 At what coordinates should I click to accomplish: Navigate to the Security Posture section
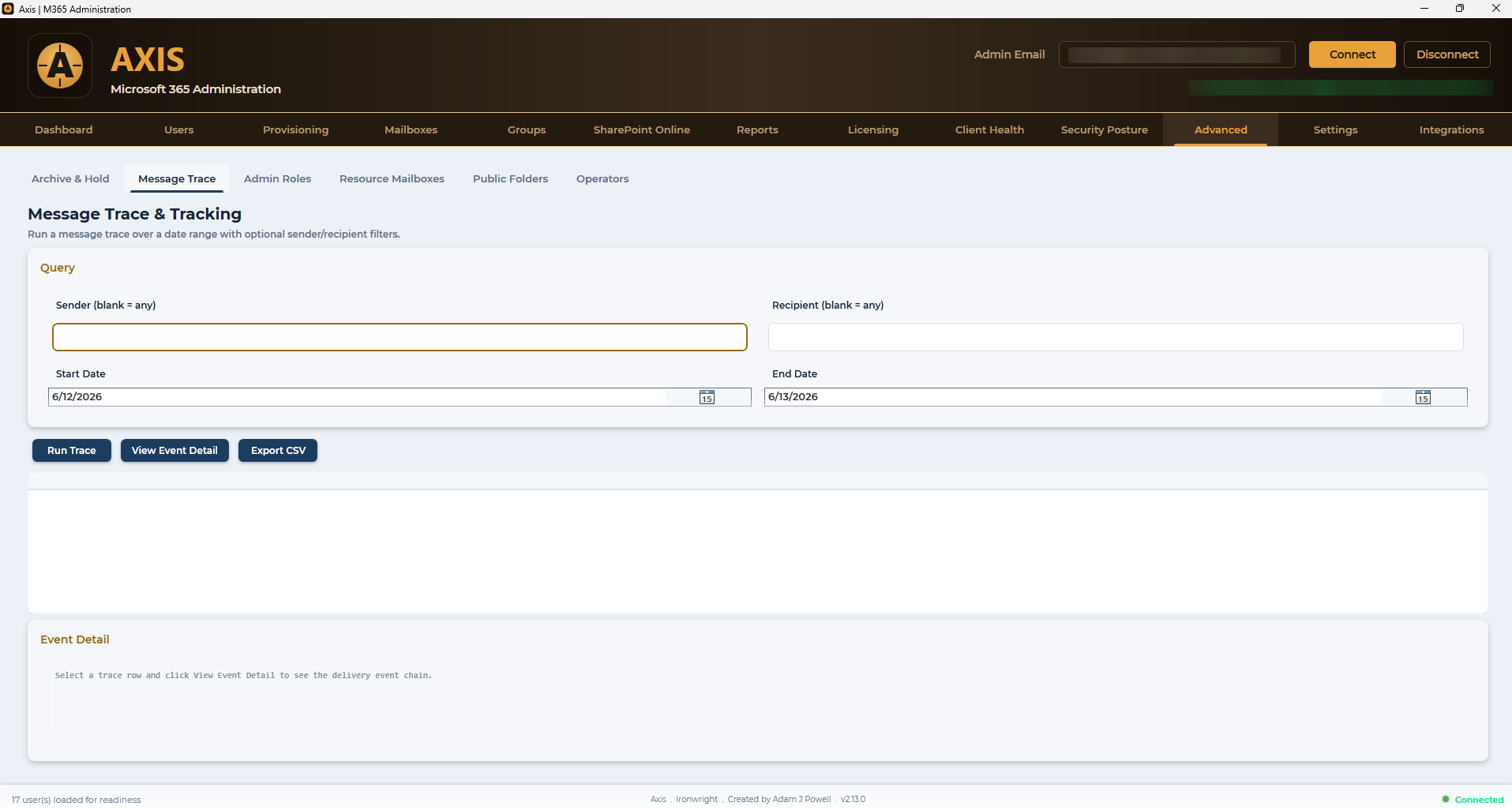tap(1104, 130)
